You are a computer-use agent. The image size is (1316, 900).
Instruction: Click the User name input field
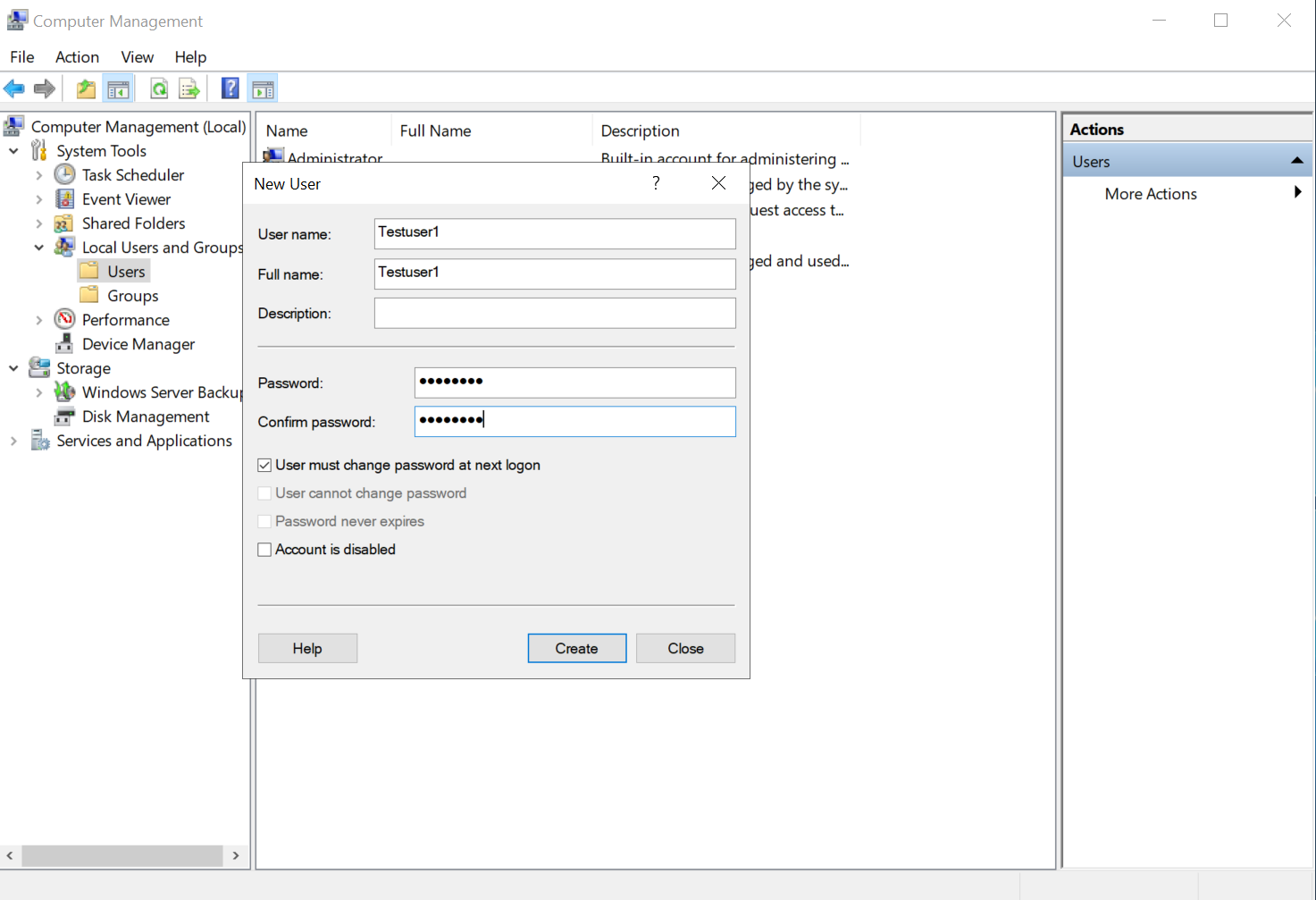(555, 233)
